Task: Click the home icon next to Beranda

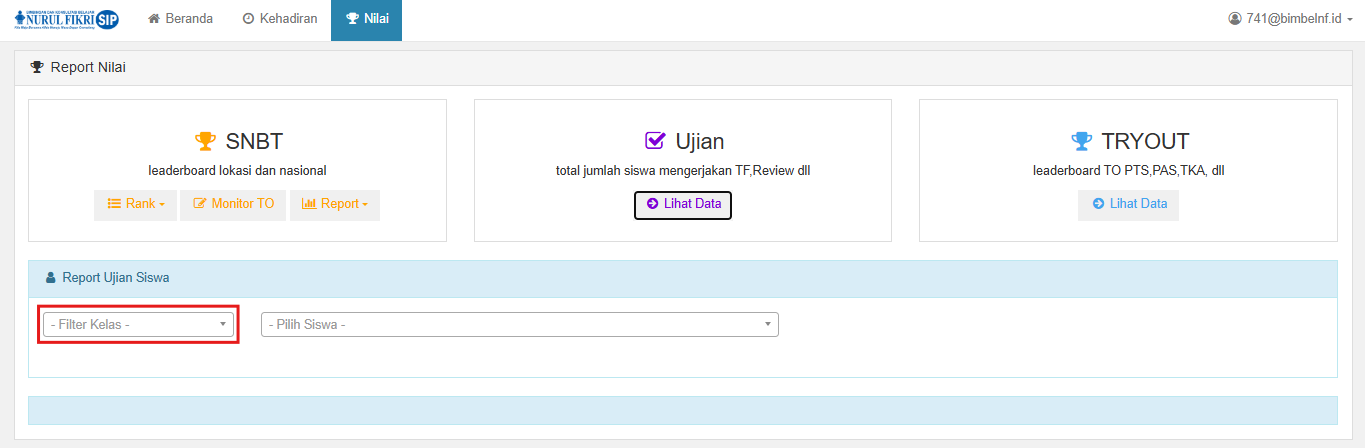Action: coord(154,19)
